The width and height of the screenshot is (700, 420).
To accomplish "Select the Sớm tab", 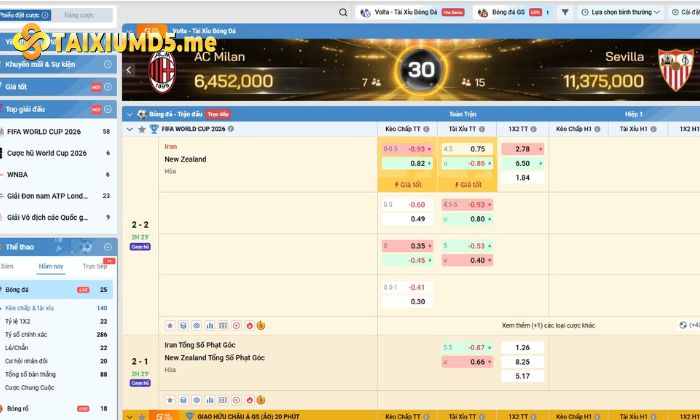I will [7, 266].
